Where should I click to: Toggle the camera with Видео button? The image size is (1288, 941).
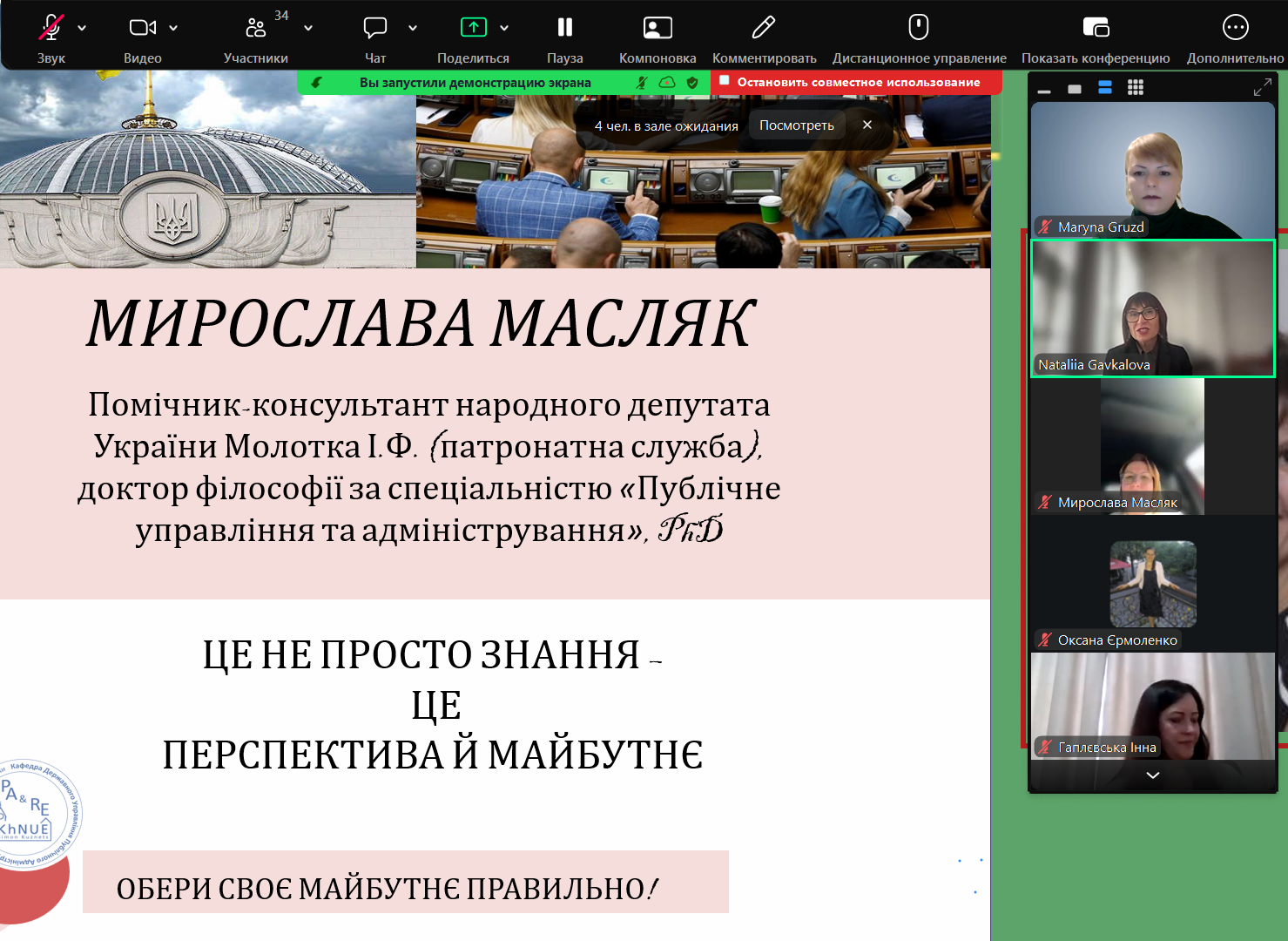point(142,29)
